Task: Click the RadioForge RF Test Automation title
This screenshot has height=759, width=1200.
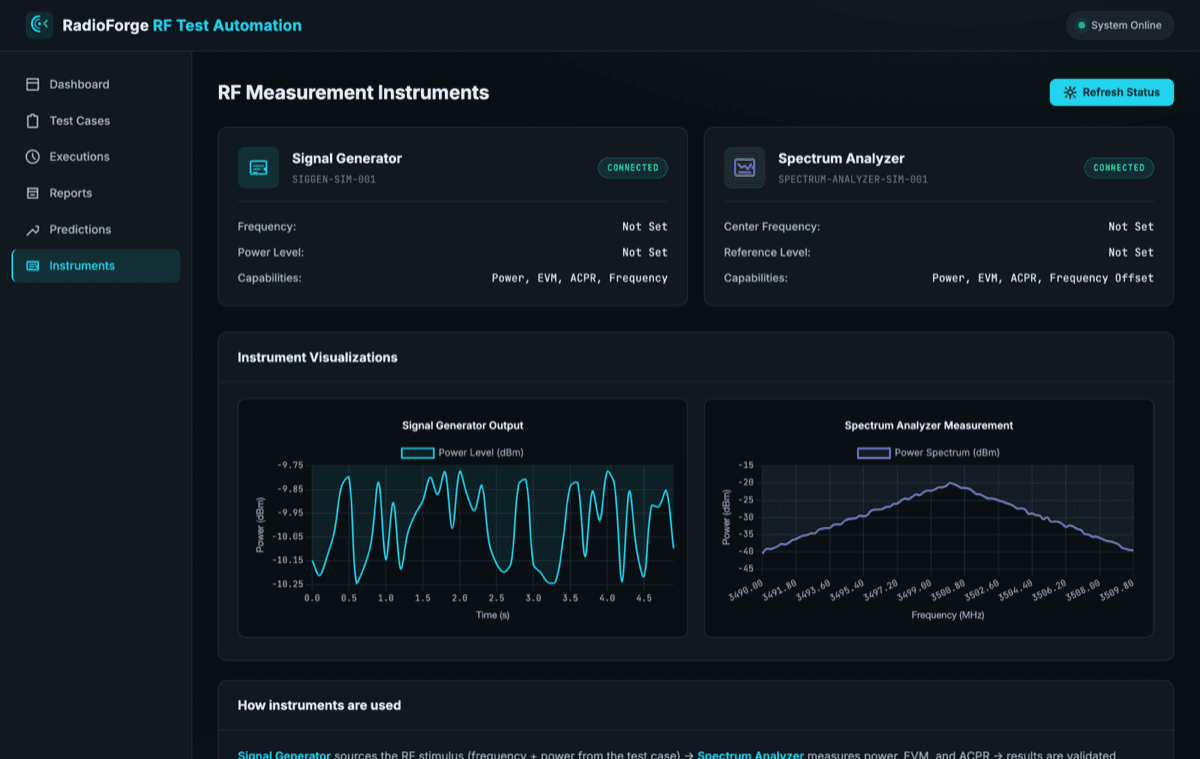Action: point(182,25)
